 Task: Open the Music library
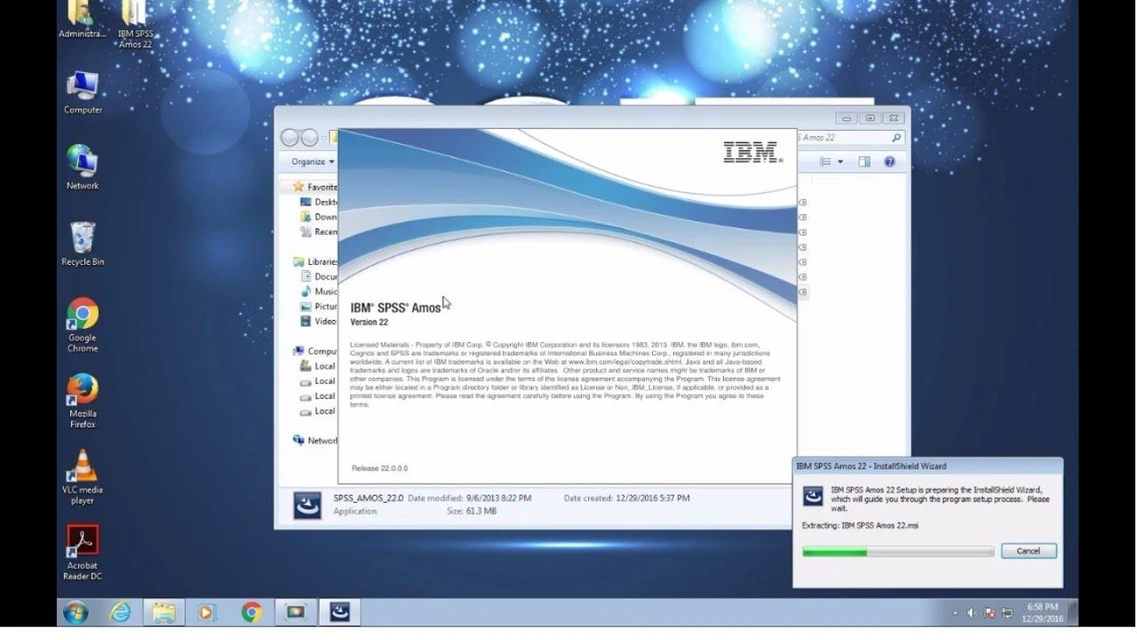click(x=319, y=291)
